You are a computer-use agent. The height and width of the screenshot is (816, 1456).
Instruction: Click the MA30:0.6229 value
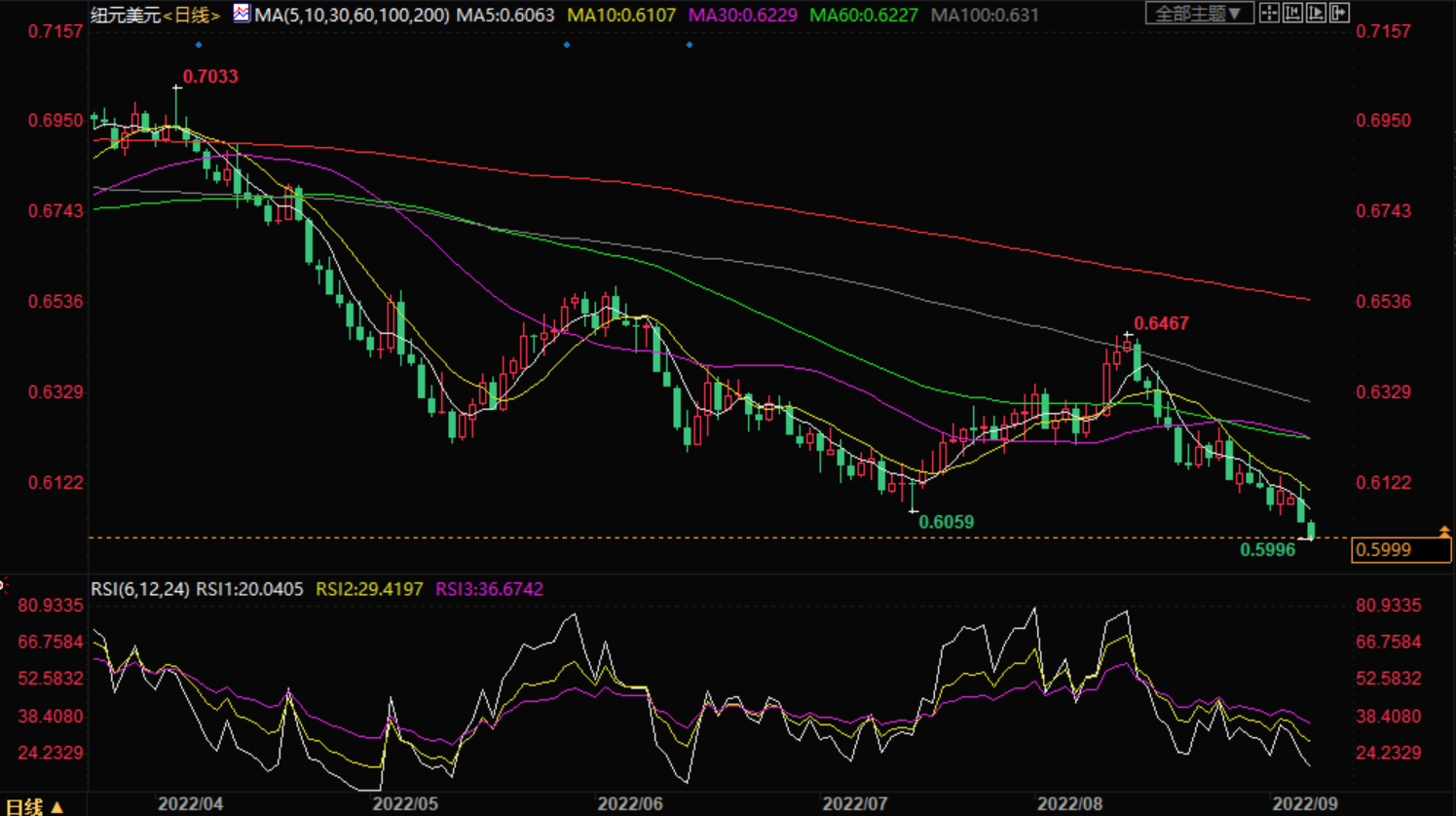[x=743, y=15]
